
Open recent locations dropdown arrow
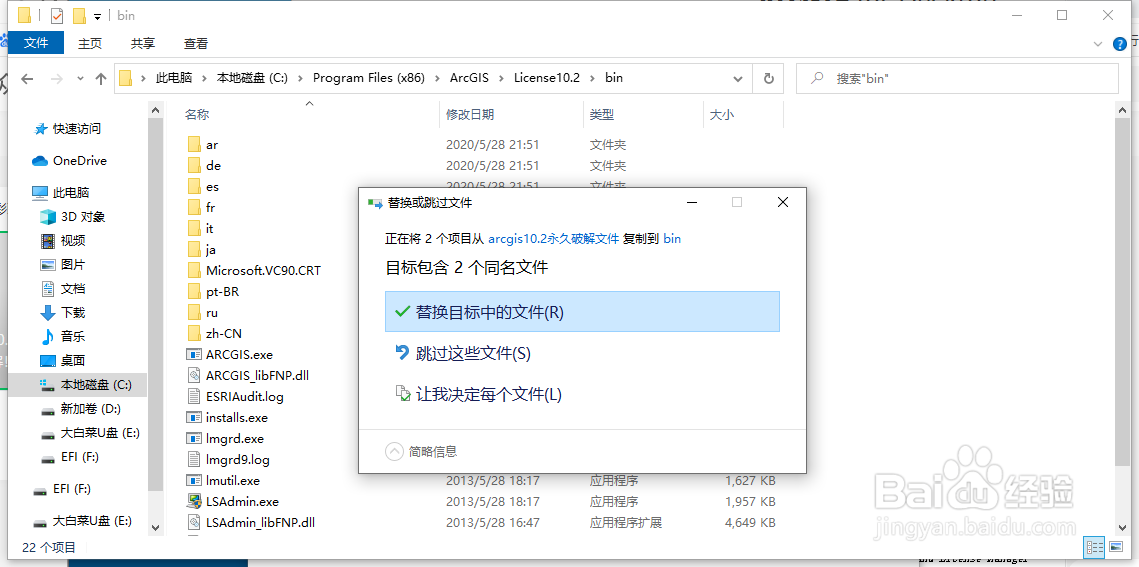coord(81,78)
